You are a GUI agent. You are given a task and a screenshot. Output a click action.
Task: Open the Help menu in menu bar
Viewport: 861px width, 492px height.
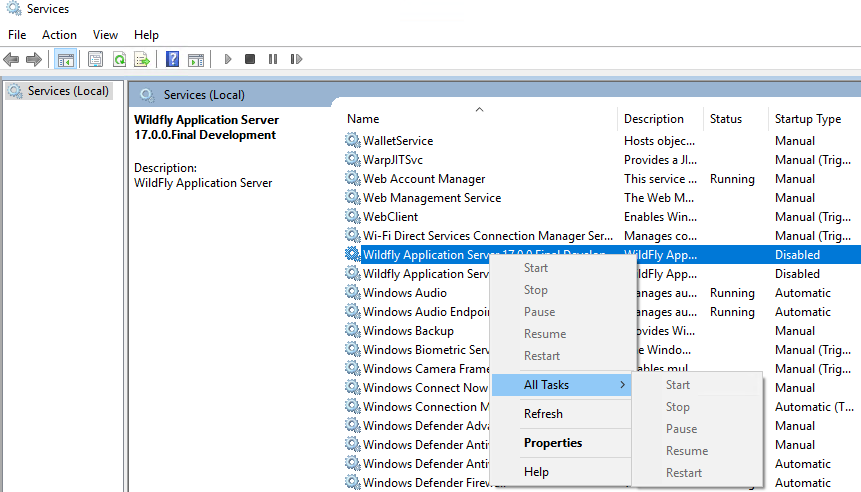pos(146,35)
